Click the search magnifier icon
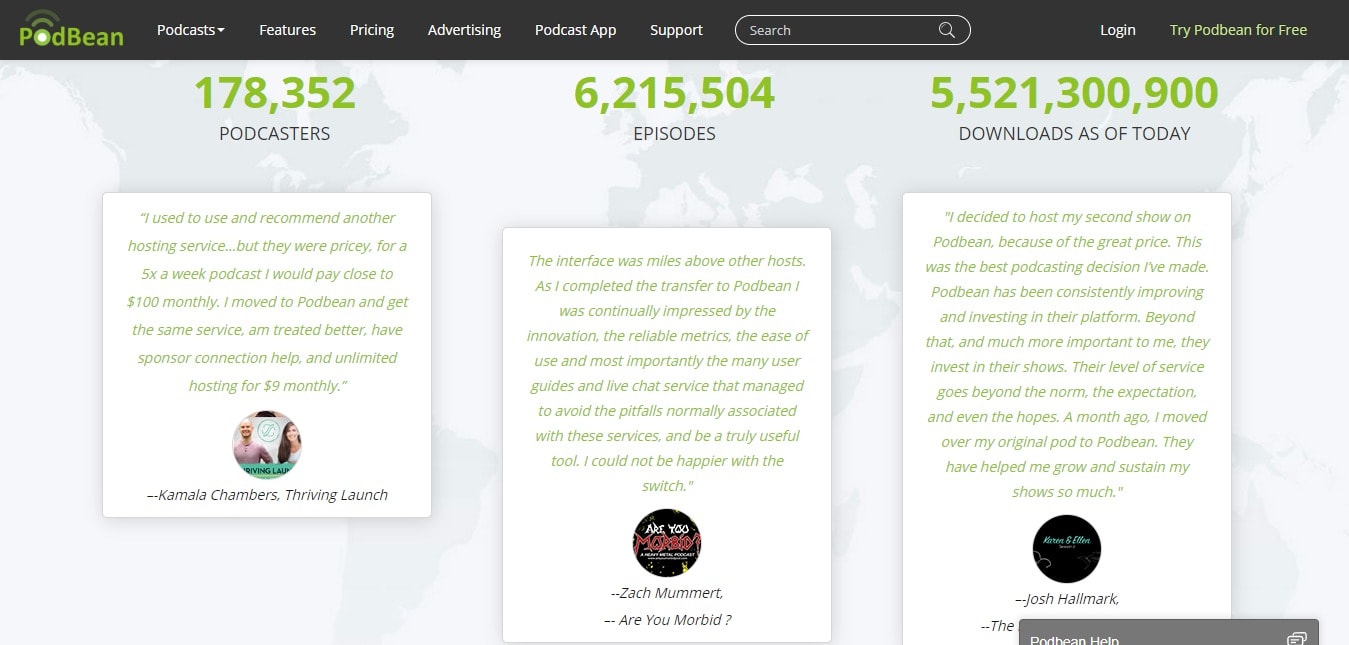 click(947, 30)
